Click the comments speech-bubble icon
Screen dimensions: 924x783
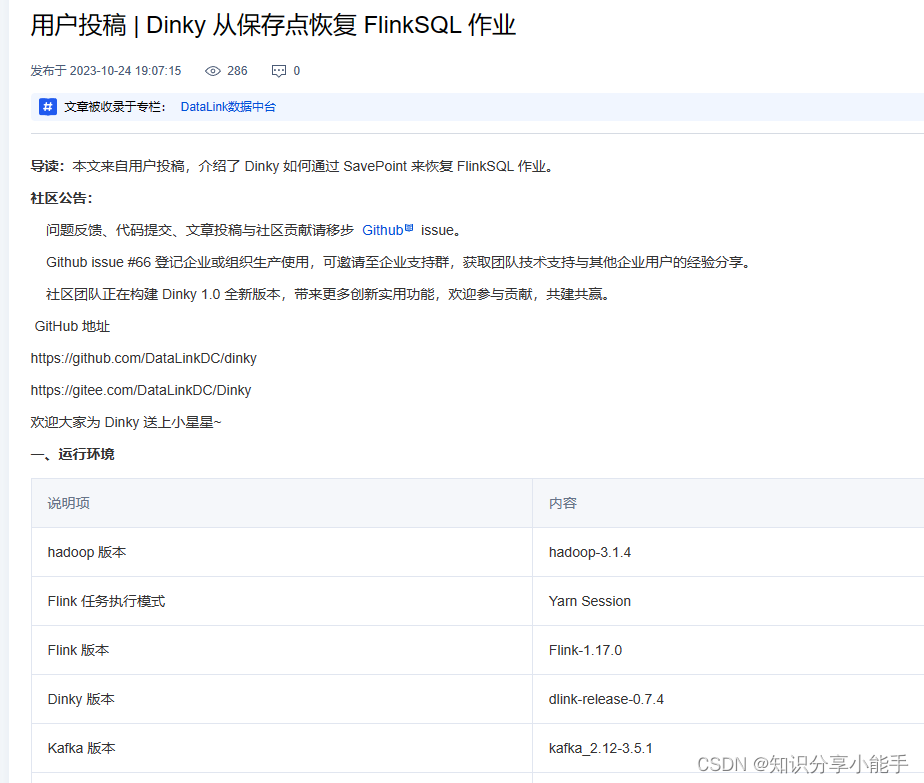(x=279, y=71)
